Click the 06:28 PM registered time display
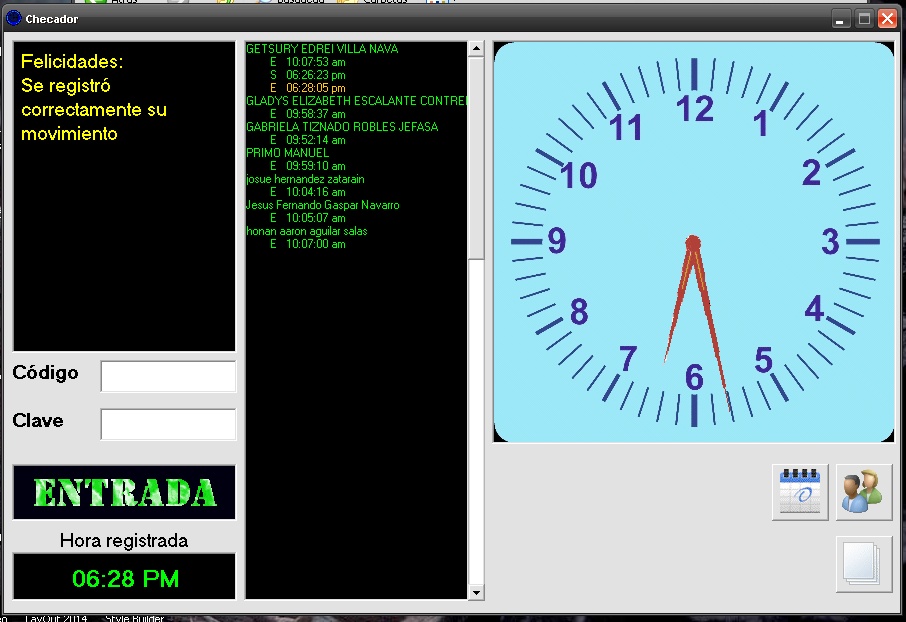Screen dimensions: 906x622 point(125,578)
